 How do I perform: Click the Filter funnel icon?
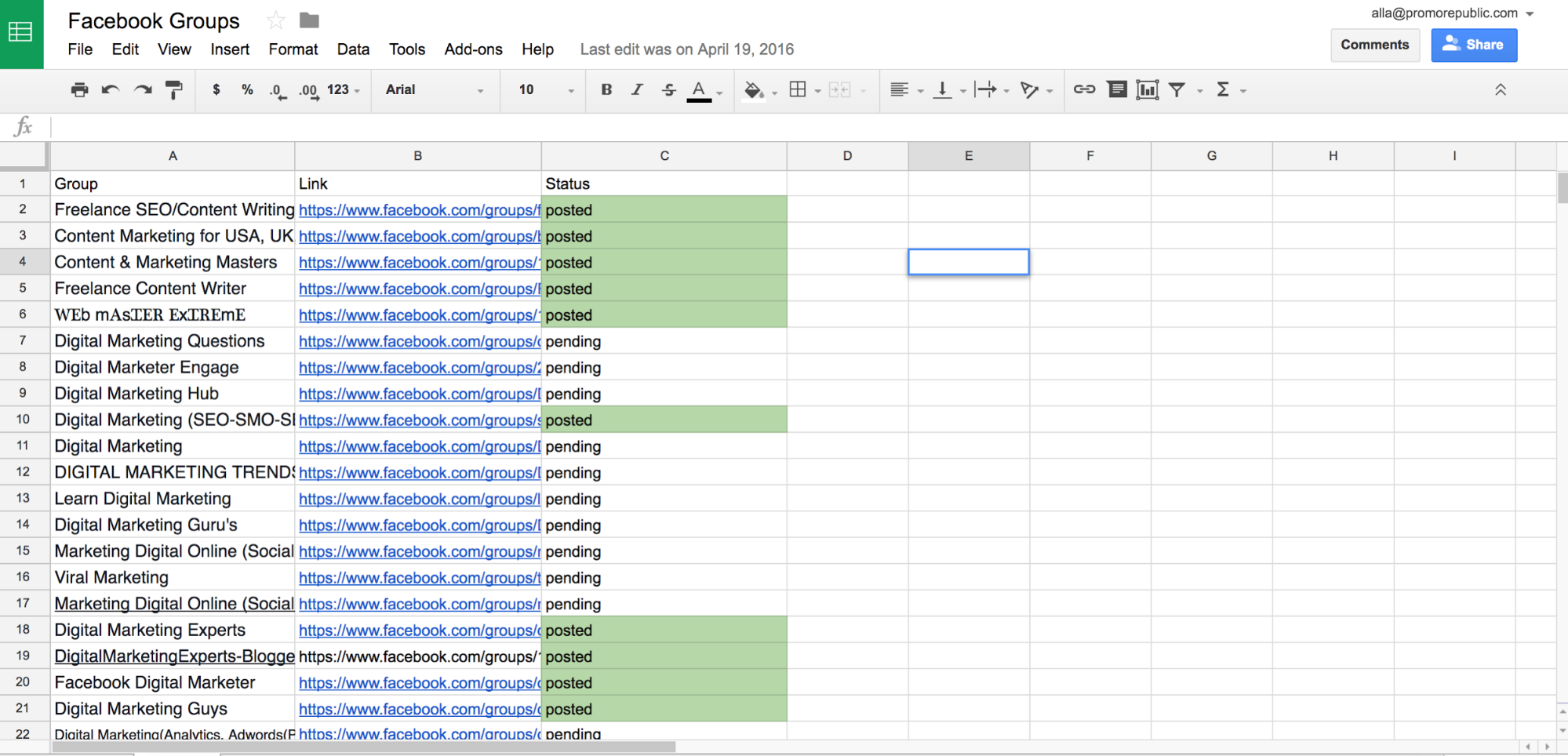click(x=1177, y=90)
